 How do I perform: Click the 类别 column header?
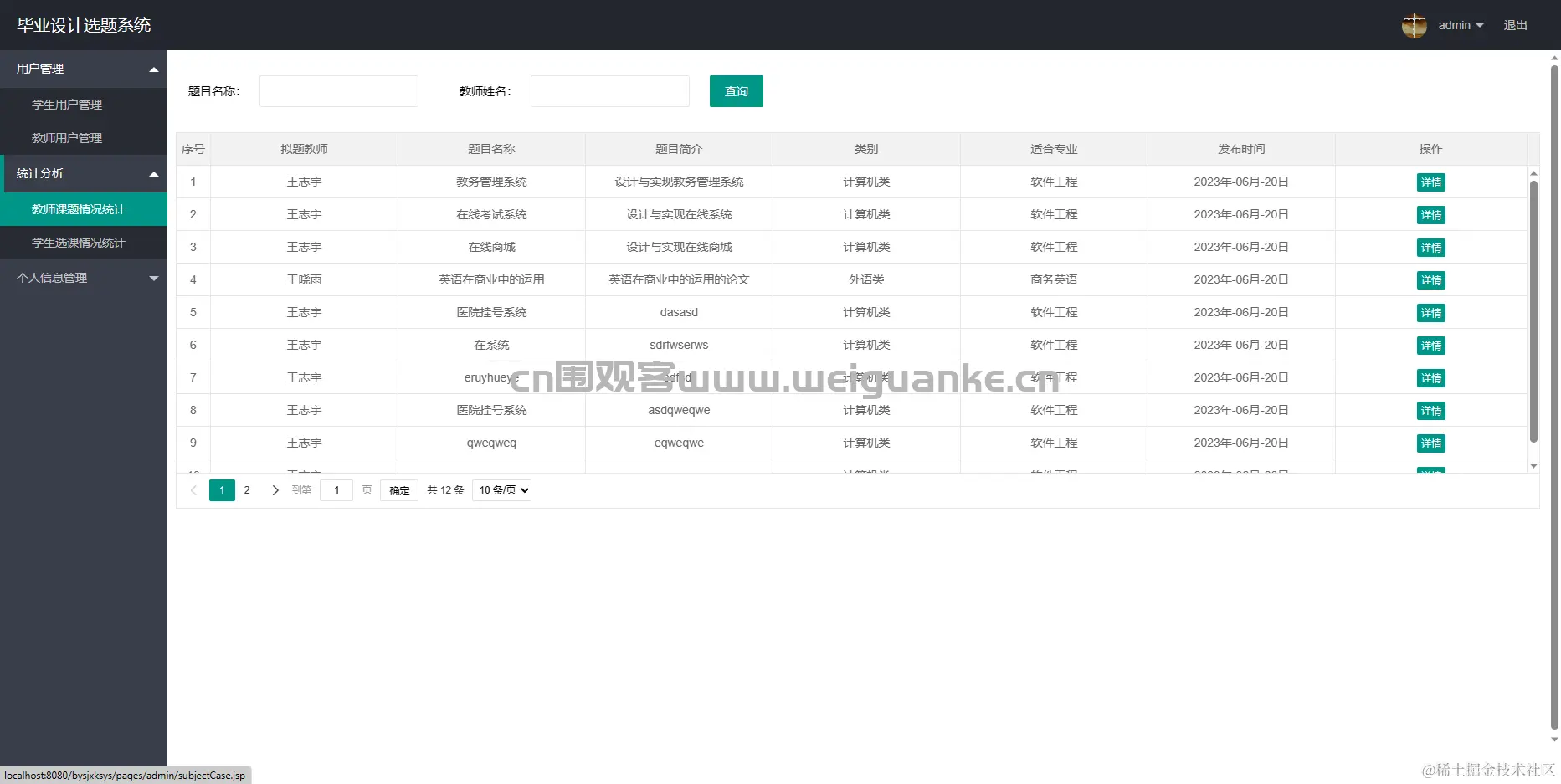coord(866,149)
